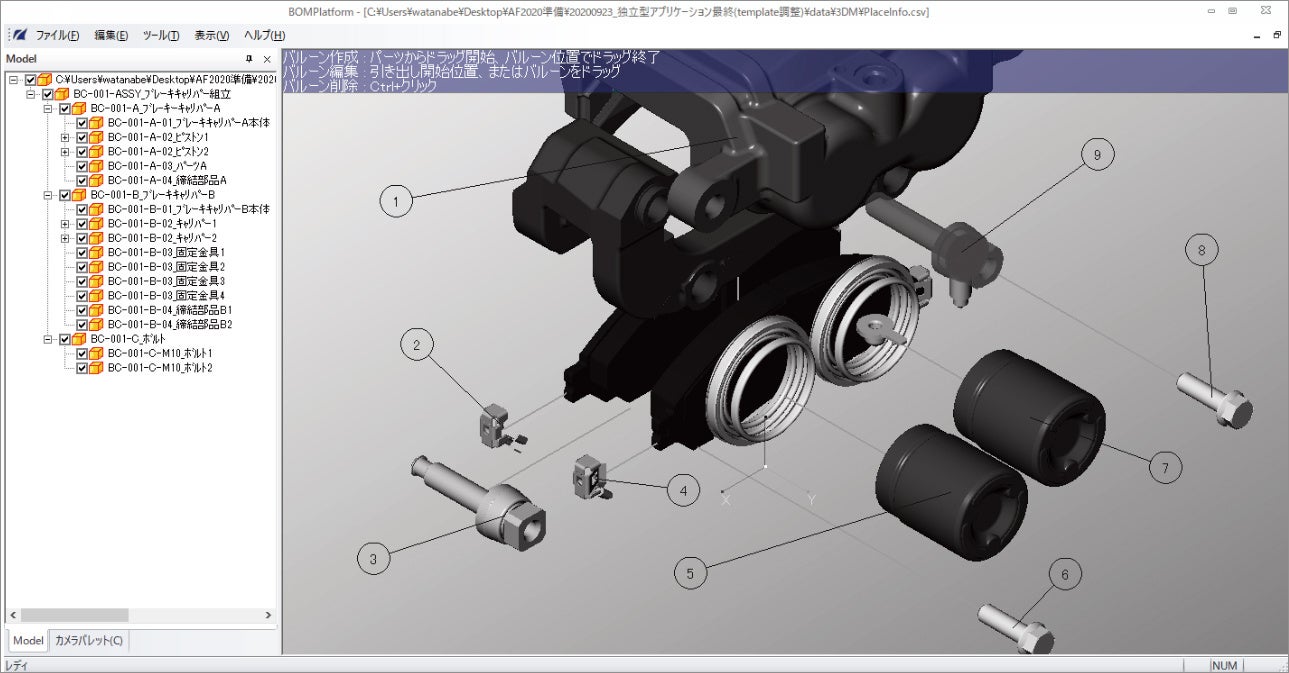Click cube icon of BC-001-ASSY_ブレーキキャリパー組立
This screenshot has width=1289, height=673.
[62, 94]
